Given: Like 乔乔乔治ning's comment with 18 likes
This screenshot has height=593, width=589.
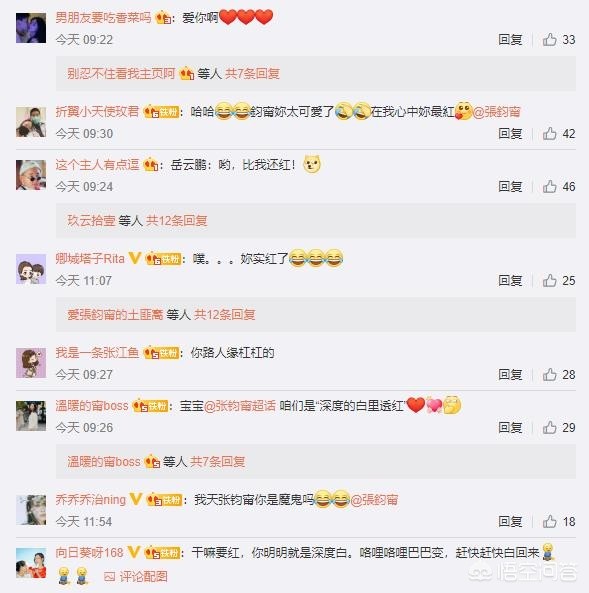Looking at the screenshot, I should pos(549,522).
